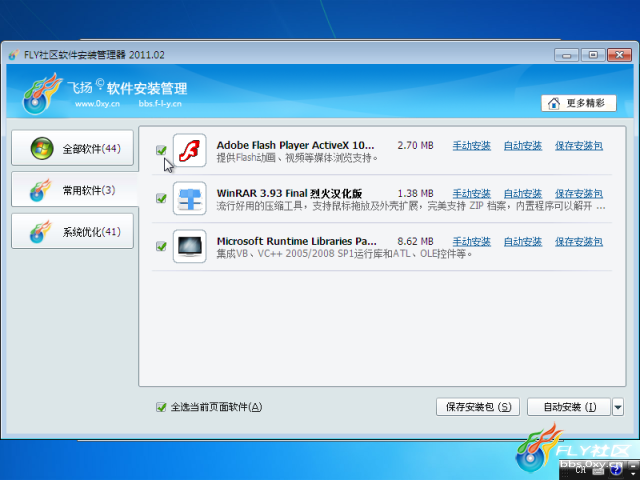Click the flame disc icon in 系统优化 tab
640x480 pixels.
tap(40, 232)
